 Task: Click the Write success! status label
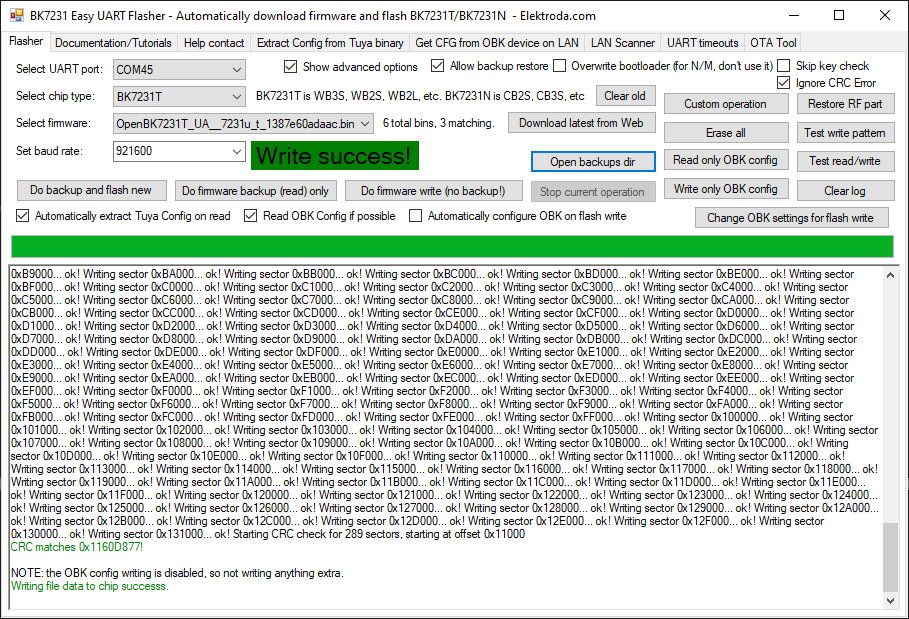coord(334,156)
